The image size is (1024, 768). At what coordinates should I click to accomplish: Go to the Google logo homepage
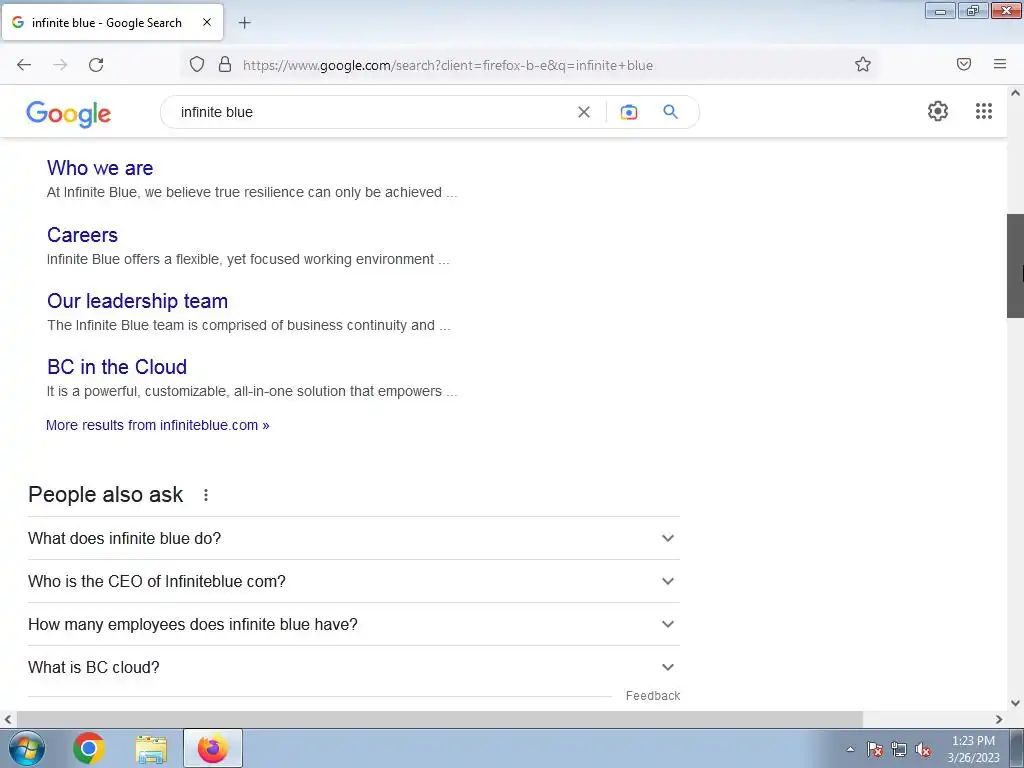(69, 113)
